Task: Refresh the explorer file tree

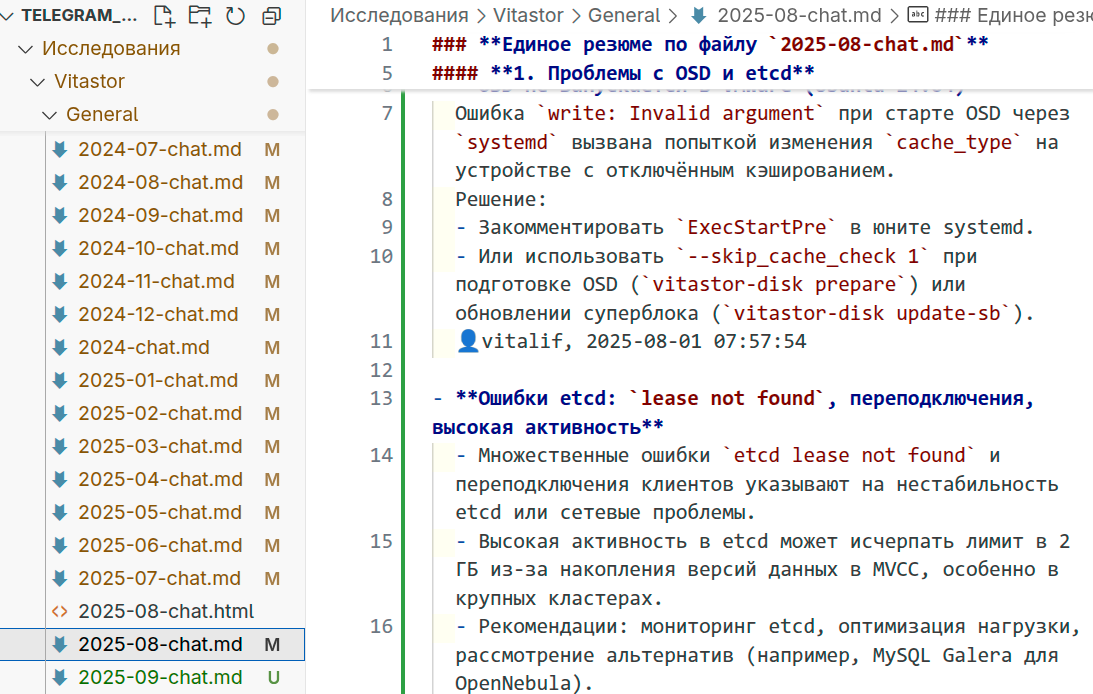Action: 236,15
